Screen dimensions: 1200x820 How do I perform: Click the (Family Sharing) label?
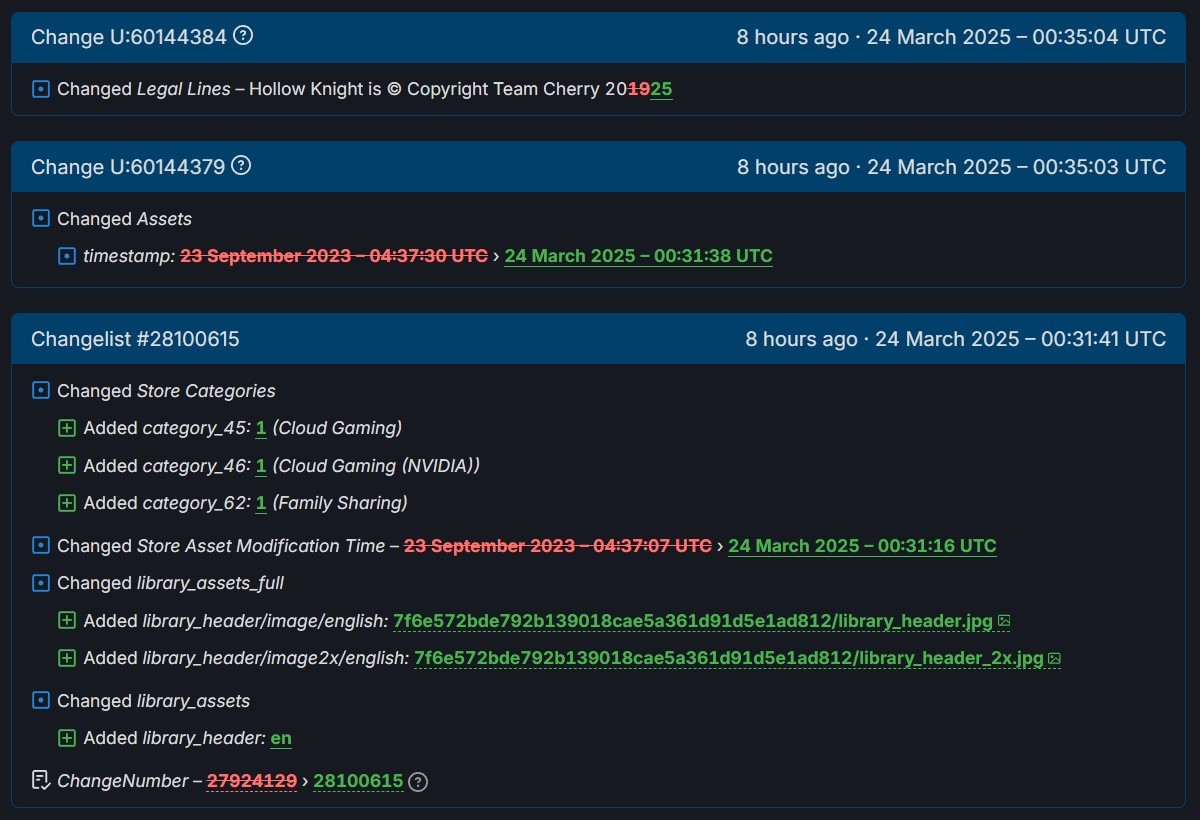coord(340,503)
